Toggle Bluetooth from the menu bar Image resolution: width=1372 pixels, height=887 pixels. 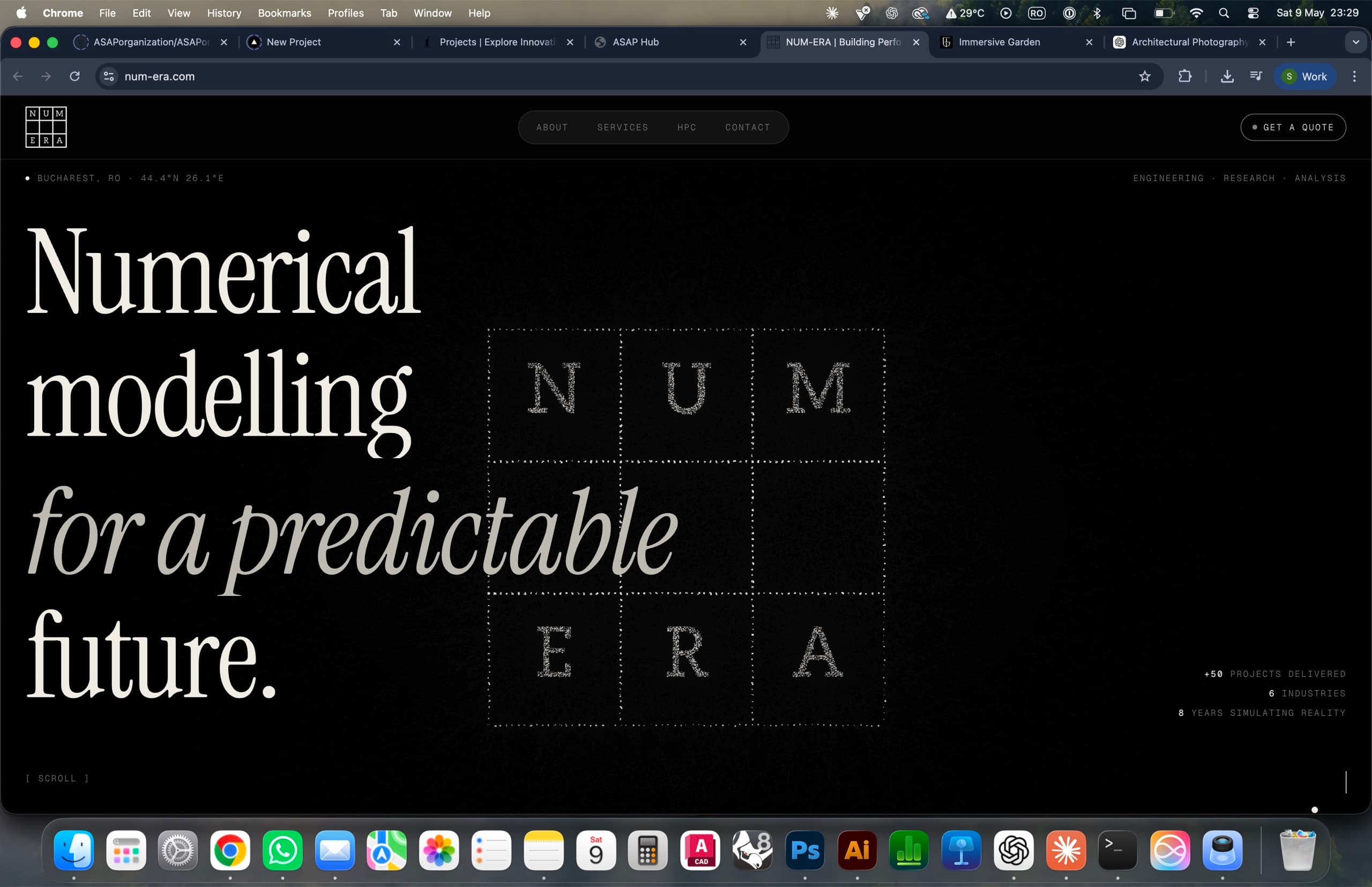[x=1097, y=13]
